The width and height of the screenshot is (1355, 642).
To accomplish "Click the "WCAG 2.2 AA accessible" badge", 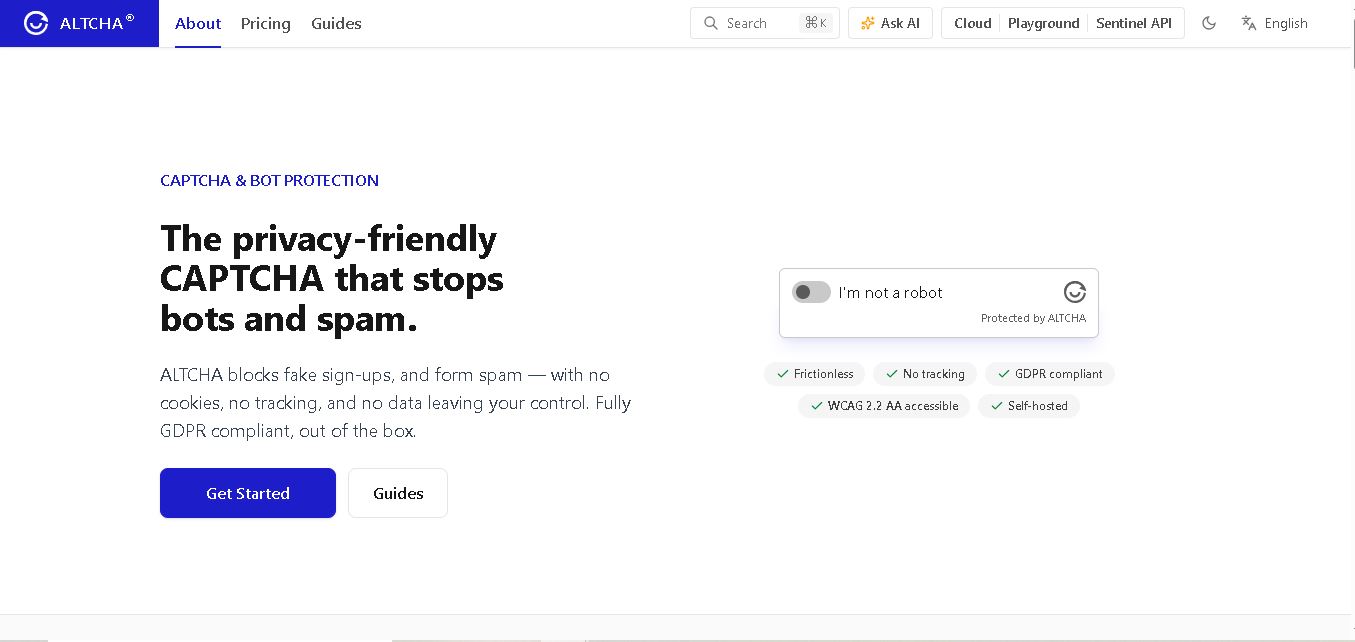I will (883, 406).
